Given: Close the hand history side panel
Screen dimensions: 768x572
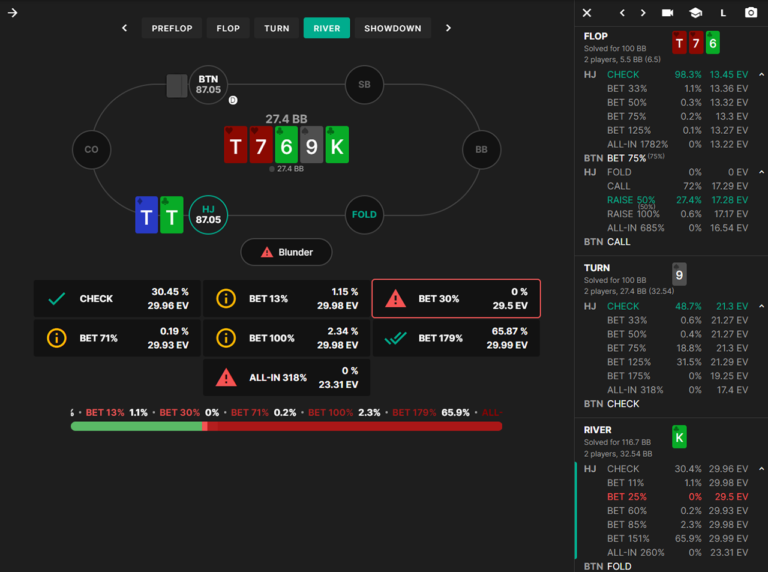Looking at the screenshot, I should click(x=587, y=13).
